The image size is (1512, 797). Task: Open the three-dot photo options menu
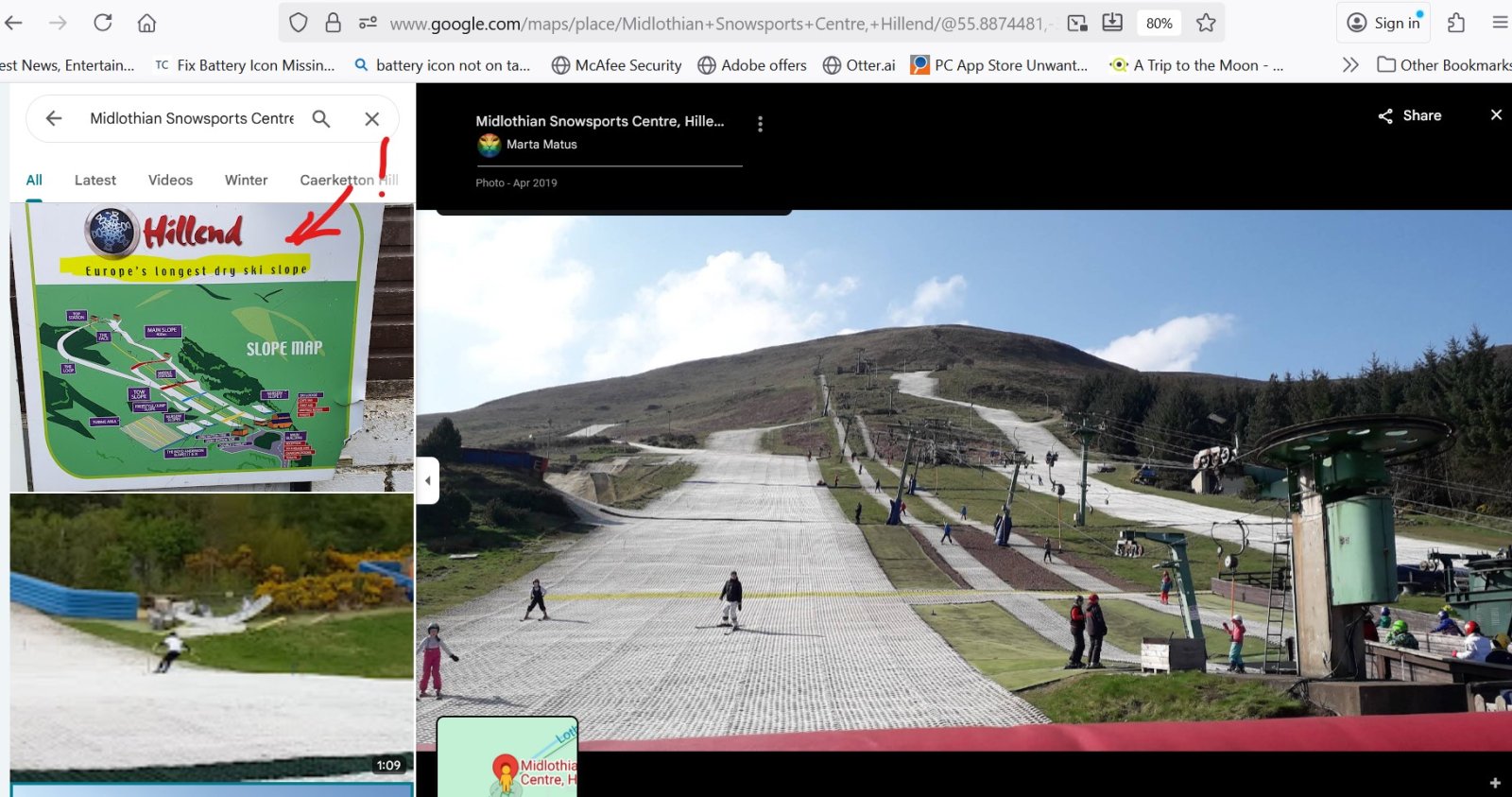[760, 124]
